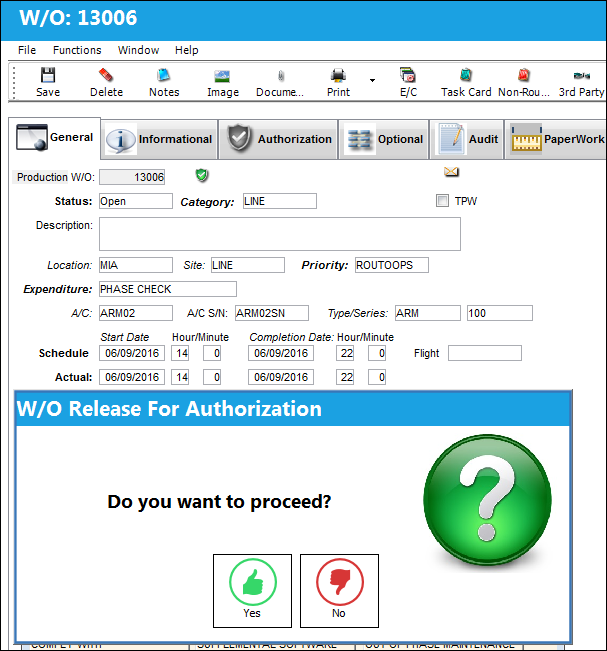Open the Document paperclip icon
The image size is (607, 651).
coord(281,76)
